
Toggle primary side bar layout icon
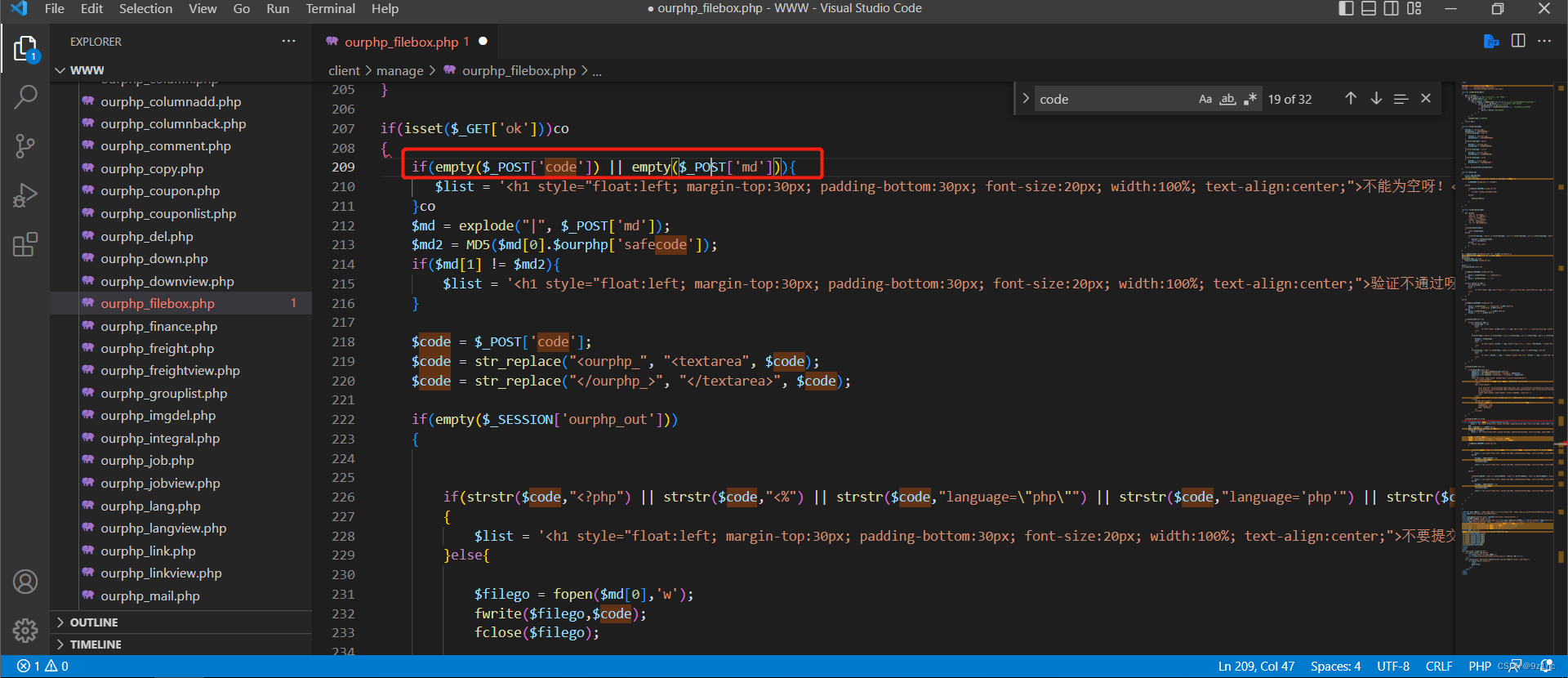coord(1347,8)
